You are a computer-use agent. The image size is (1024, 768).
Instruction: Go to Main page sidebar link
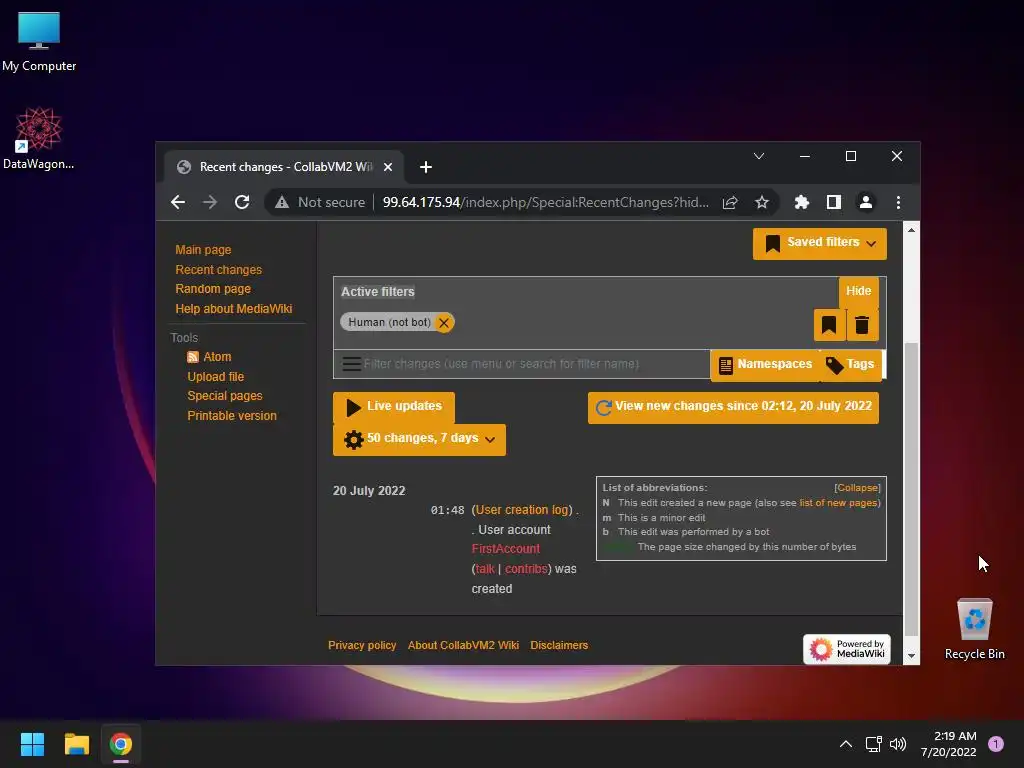203,250
